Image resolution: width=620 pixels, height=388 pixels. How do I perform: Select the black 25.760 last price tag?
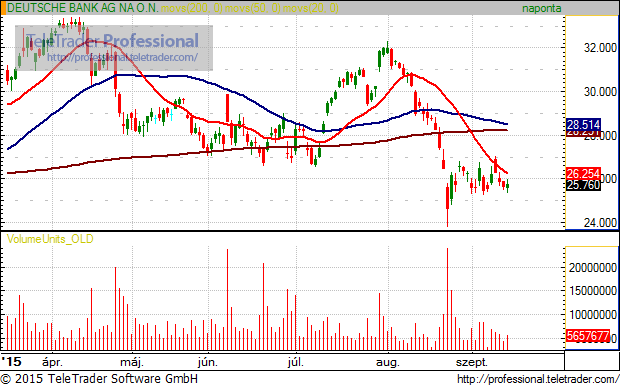tap(583, 185)
